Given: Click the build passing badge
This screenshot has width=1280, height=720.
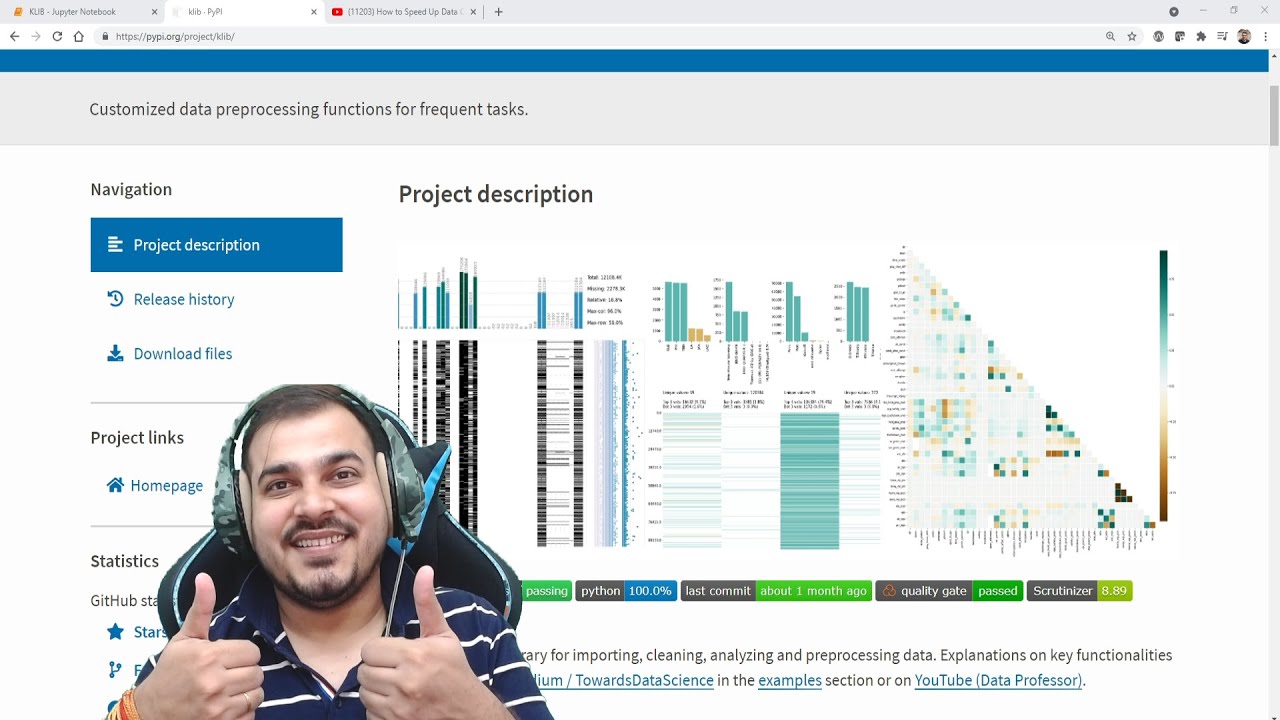Looking at the screenshot, I should coord(546,591).
